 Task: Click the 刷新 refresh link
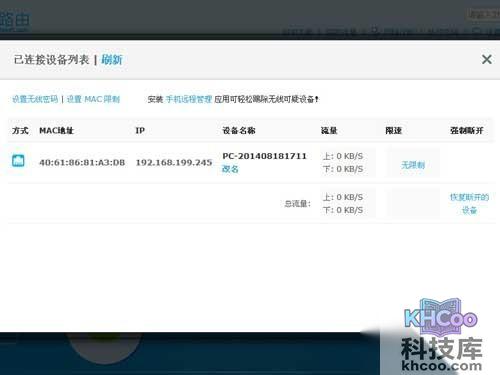point(112,60)
